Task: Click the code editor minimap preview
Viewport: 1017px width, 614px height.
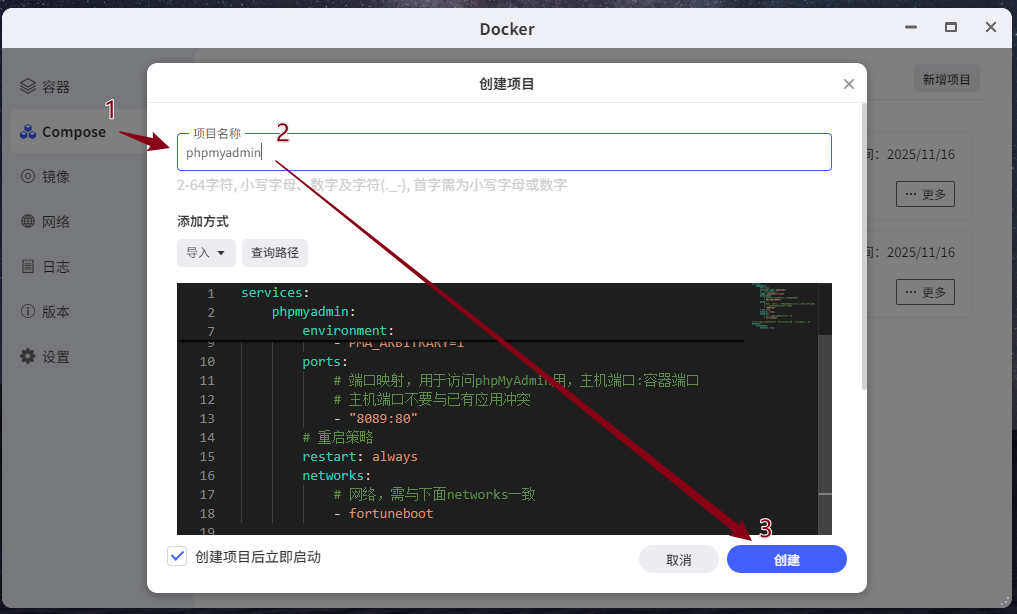Action: coord(783,312)
